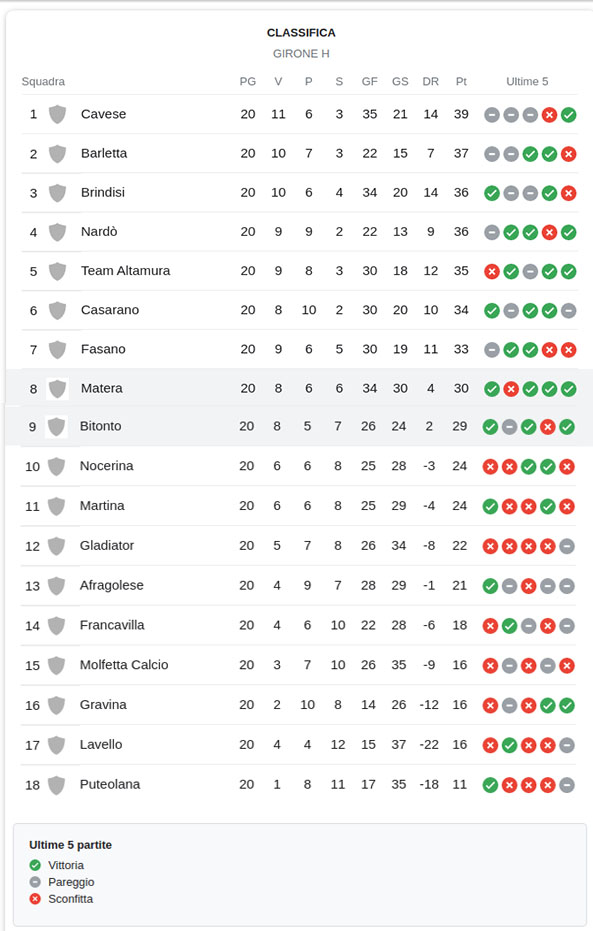Open the Team Altamura link
This screenshot has width=593, height=931.
(x=125, y=271)
